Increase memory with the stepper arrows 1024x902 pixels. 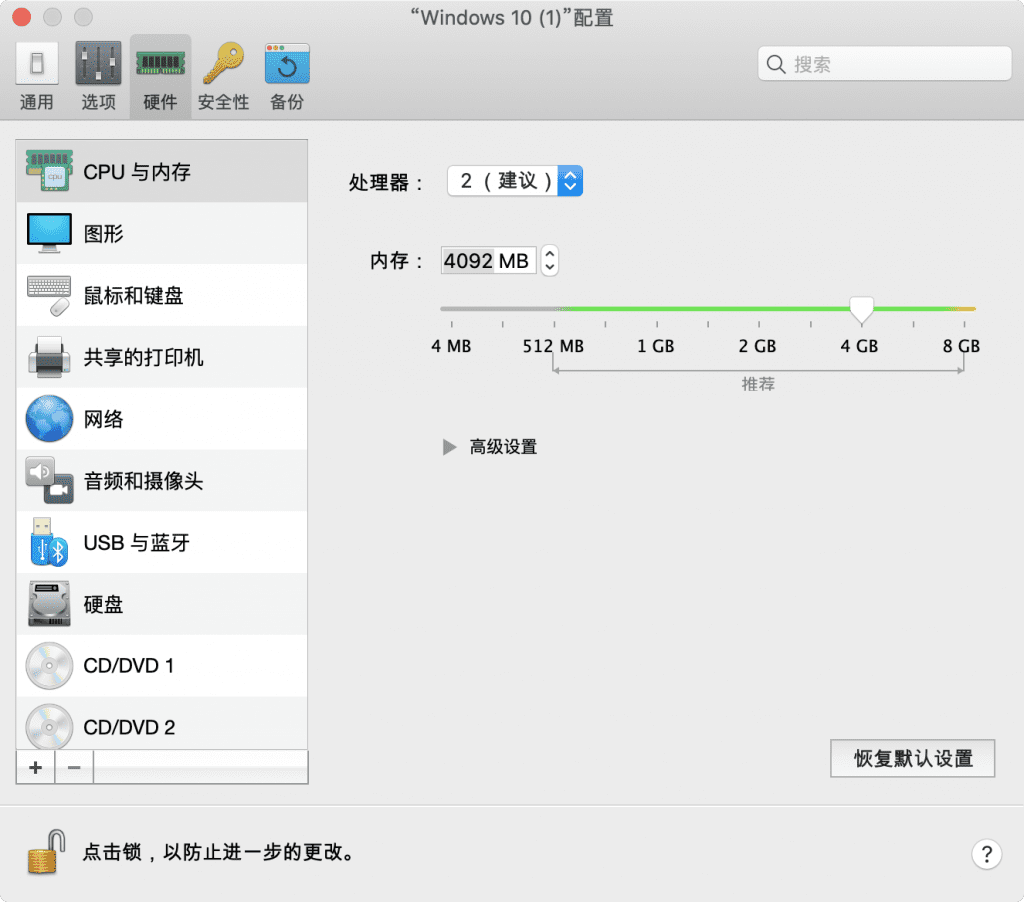[x=549, y=255]
